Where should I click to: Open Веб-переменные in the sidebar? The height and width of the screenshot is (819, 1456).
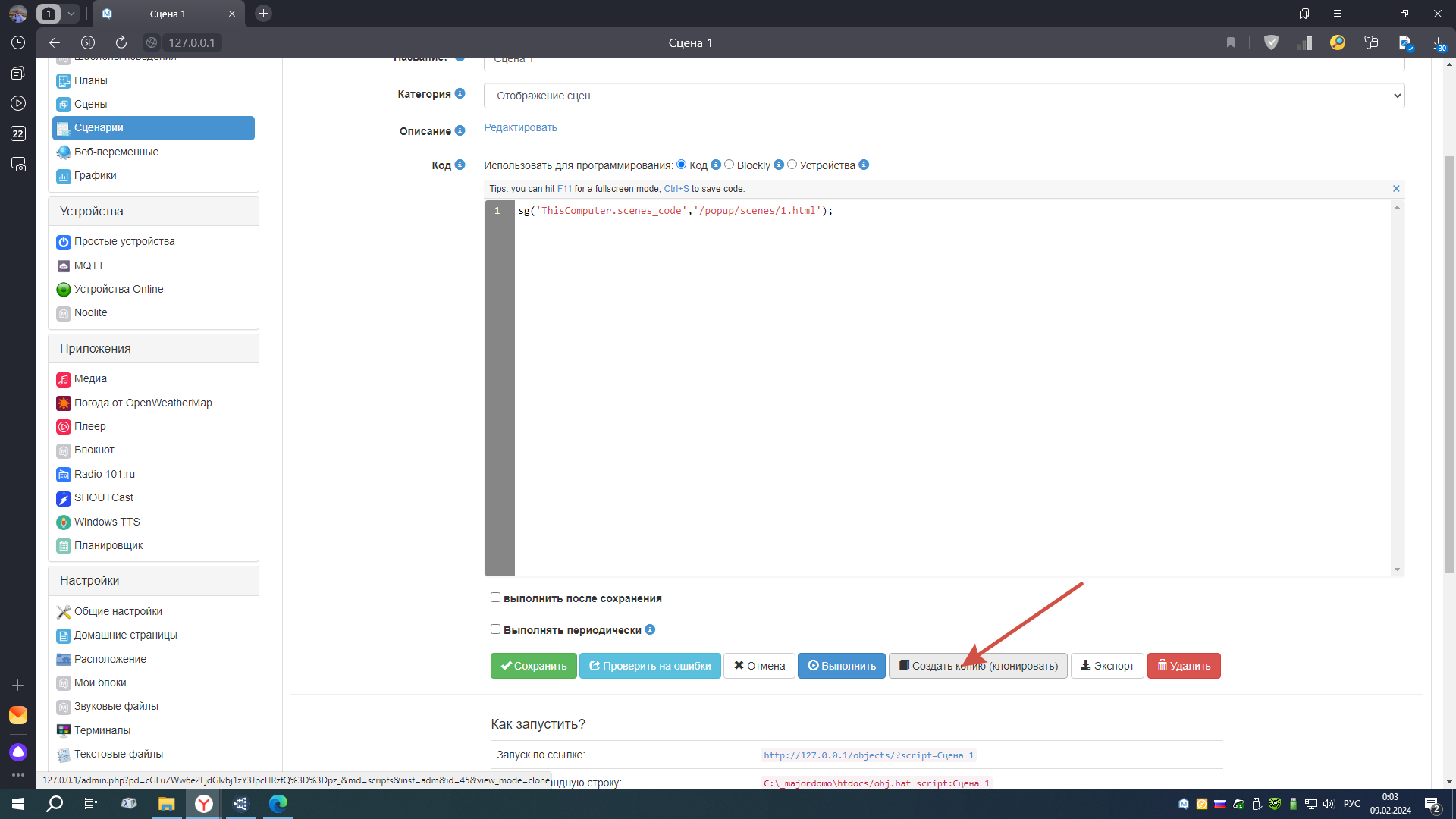116,152
